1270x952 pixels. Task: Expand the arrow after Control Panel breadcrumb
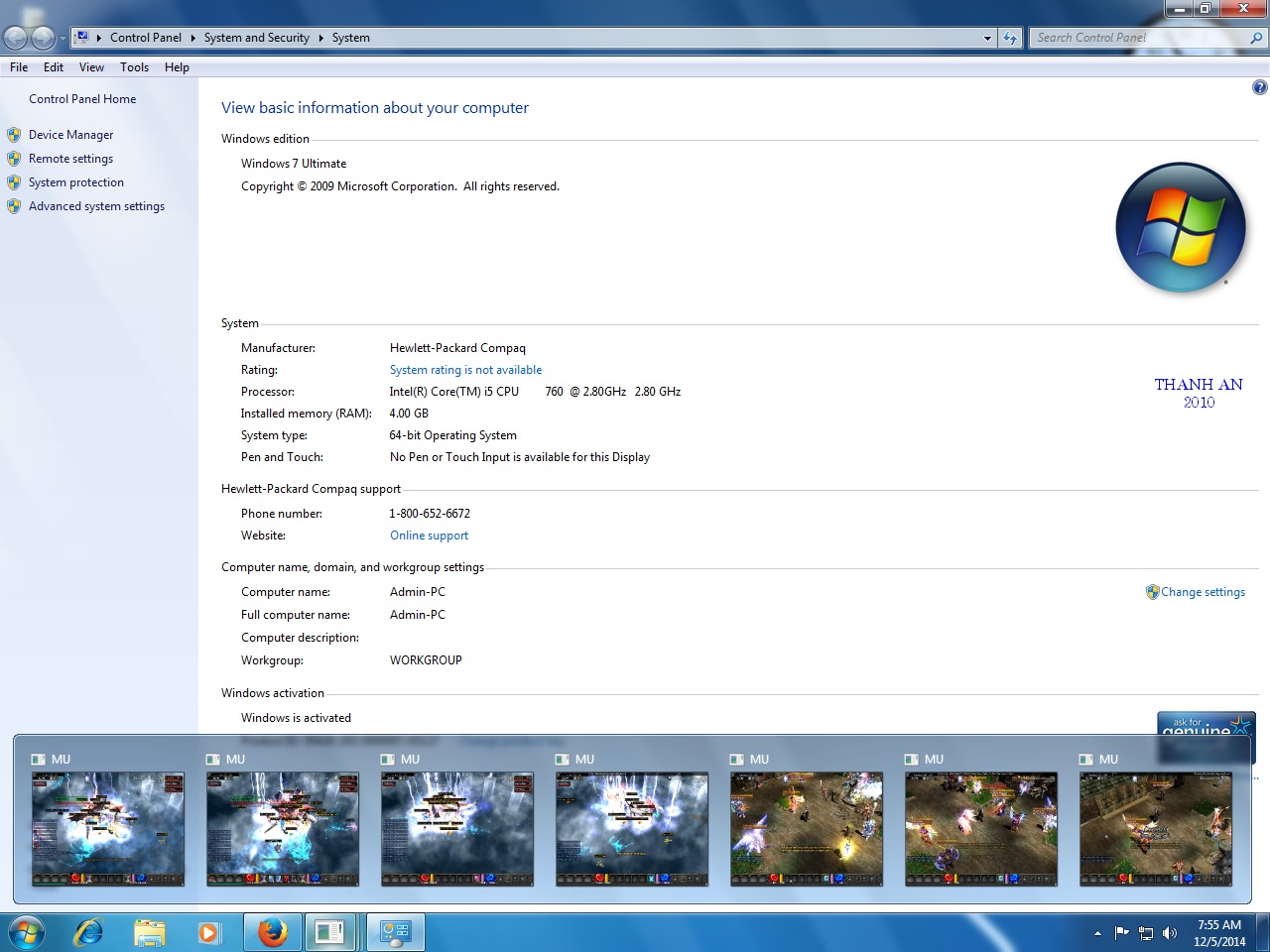pyautogui.click(x=192, y=38)
